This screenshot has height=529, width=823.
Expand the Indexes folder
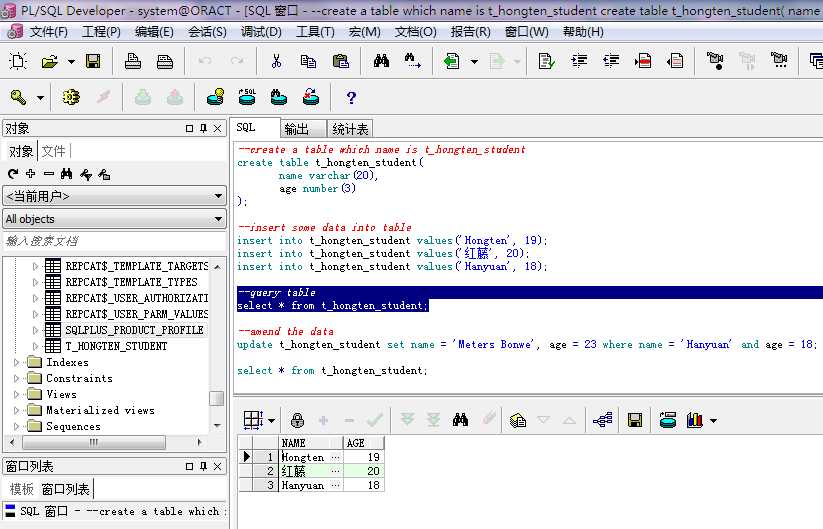pos(17,362)
